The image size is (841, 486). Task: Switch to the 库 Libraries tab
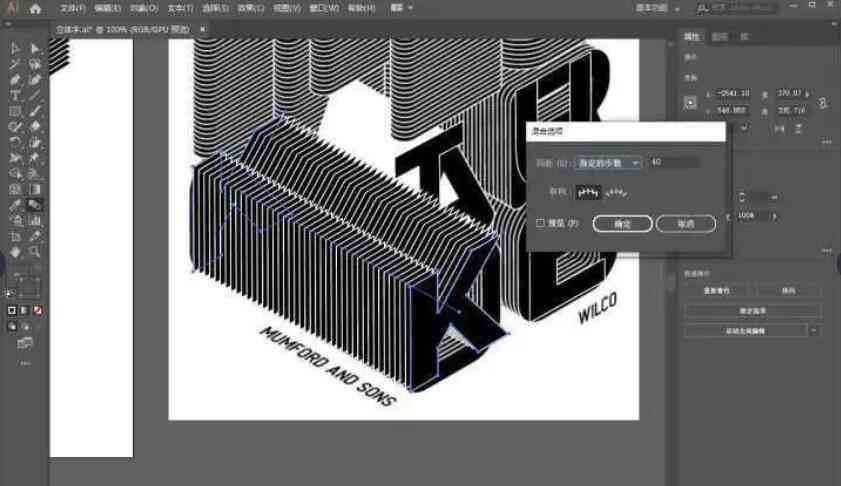coord(744,36)
